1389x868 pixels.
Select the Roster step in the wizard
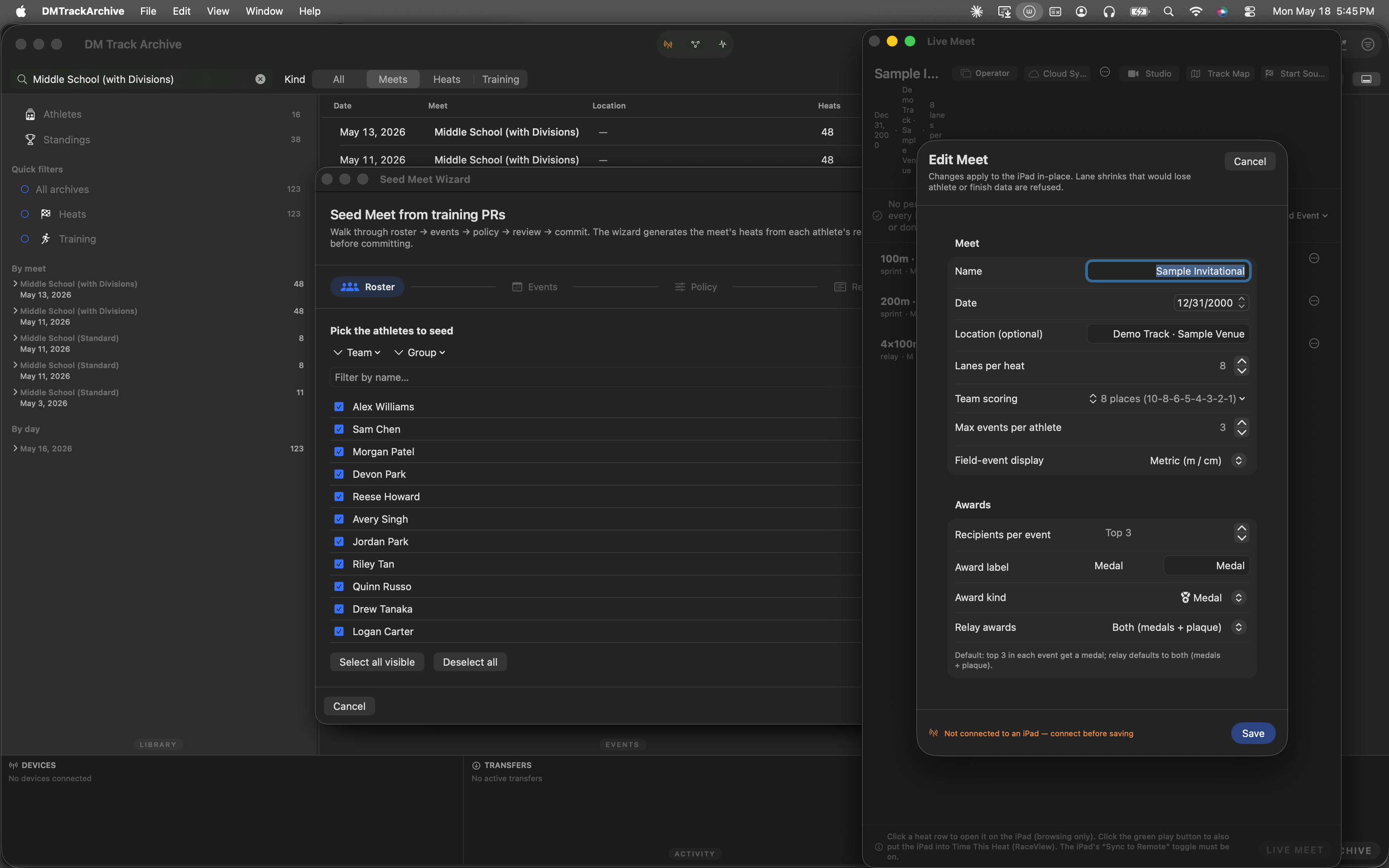coord(367,287)
